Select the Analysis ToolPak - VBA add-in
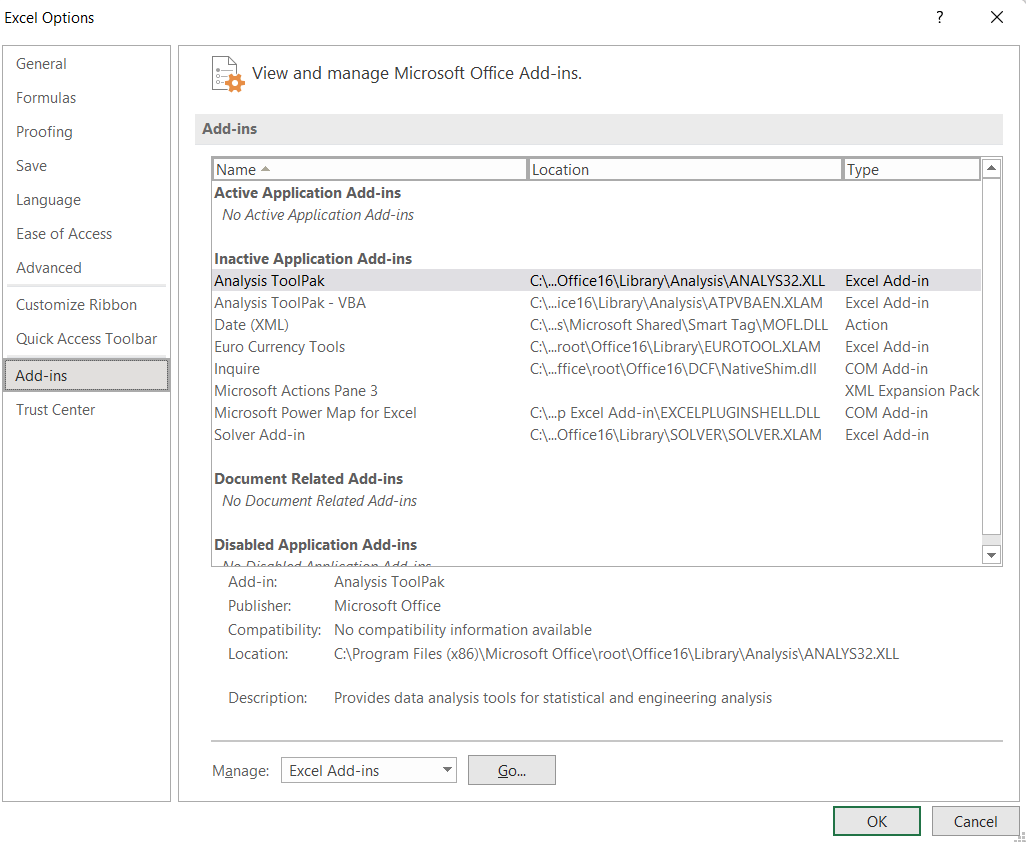The width and height of the screenshot is (1026, 842). click(x=290, y=302)
